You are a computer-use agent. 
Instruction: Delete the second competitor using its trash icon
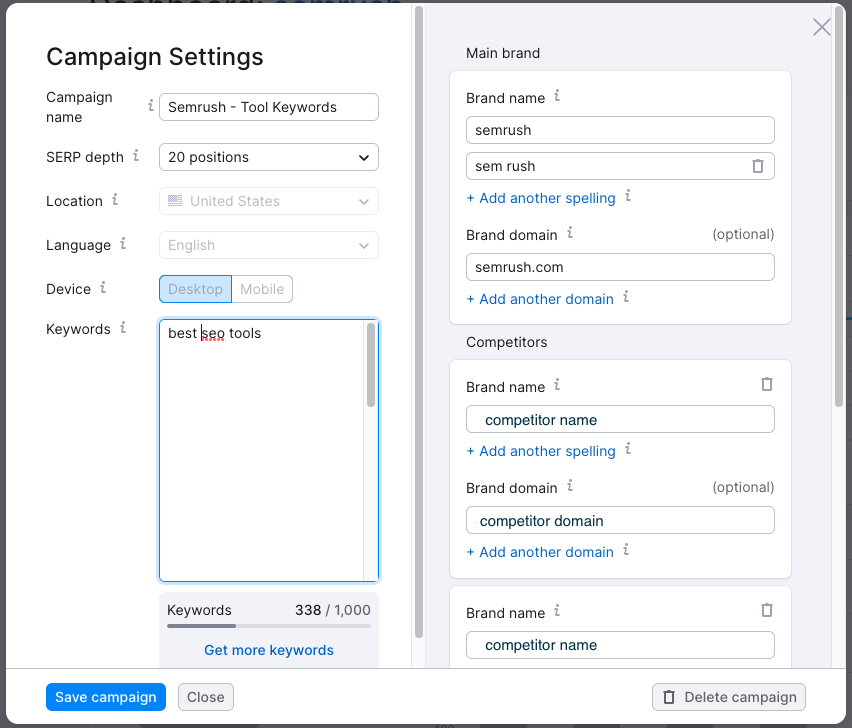tap(767, 610)
